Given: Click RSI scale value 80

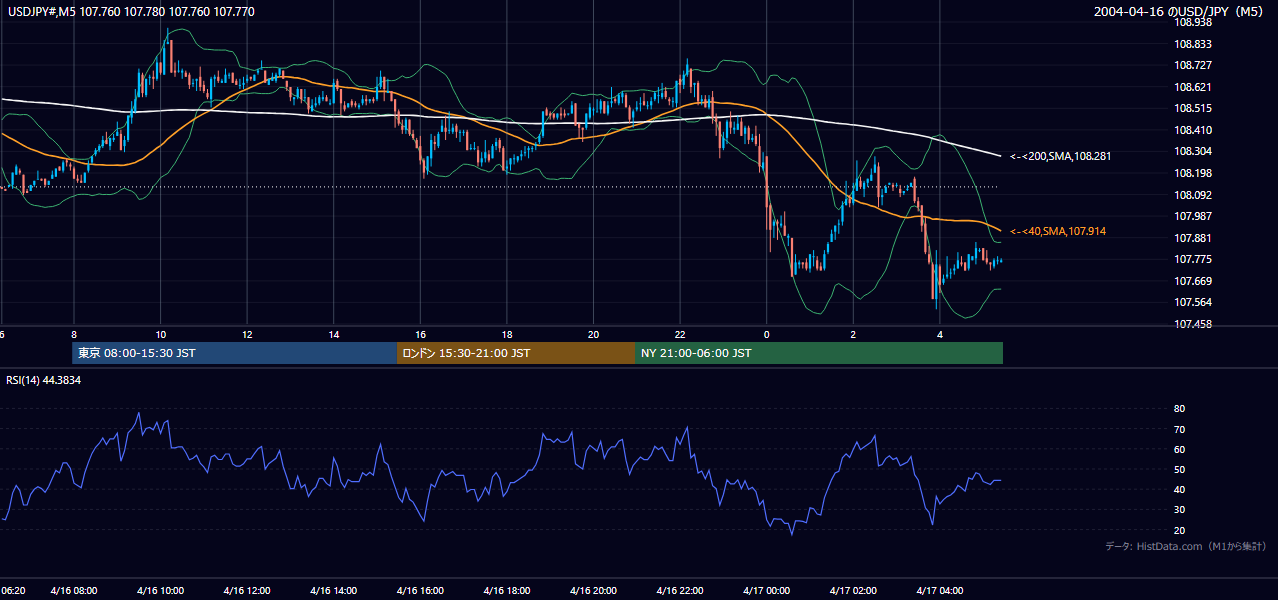Looking at the screenshot, I should (x=1180, y=409).
